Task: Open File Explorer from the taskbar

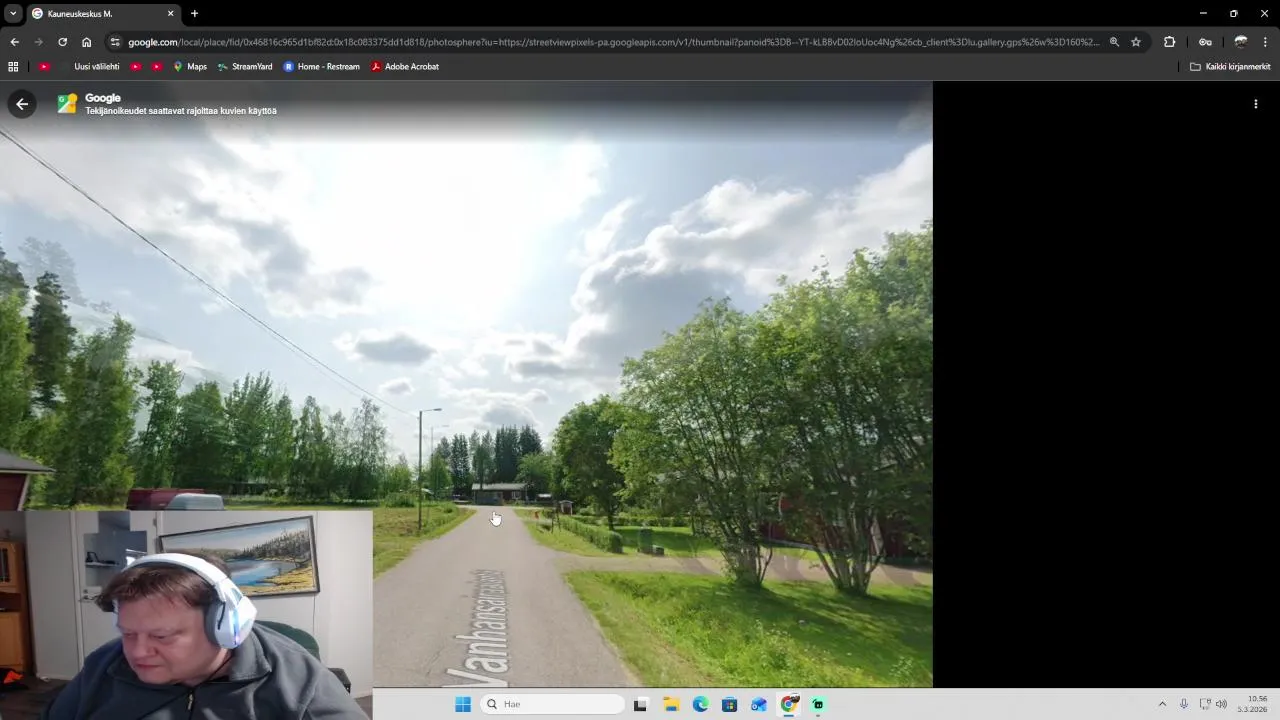Action: (x=671, y=704)
